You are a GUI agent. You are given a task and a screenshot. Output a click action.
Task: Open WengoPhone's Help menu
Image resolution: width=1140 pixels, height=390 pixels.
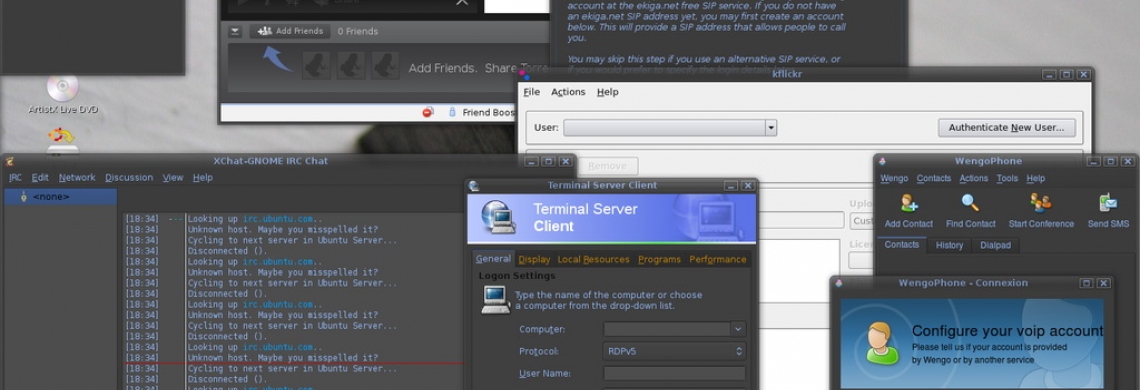click(x=1035, y=178)
